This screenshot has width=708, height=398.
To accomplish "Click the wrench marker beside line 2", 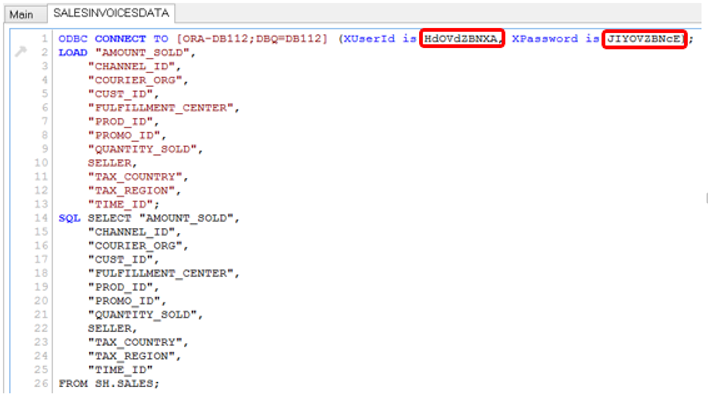I will coord(20,52).
